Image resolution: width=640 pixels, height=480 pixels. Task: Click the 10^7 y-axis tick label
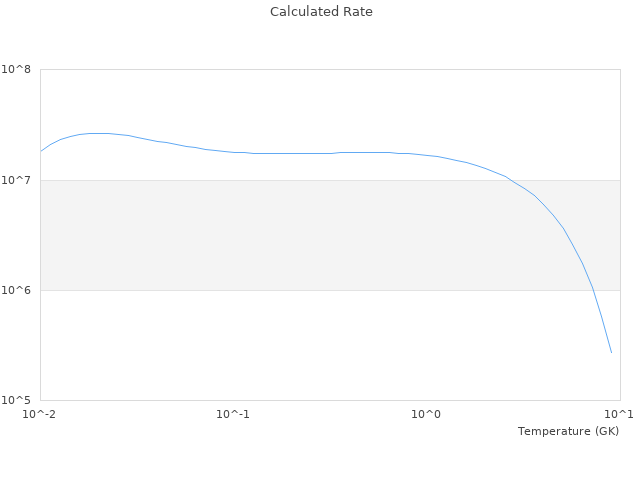17,180
